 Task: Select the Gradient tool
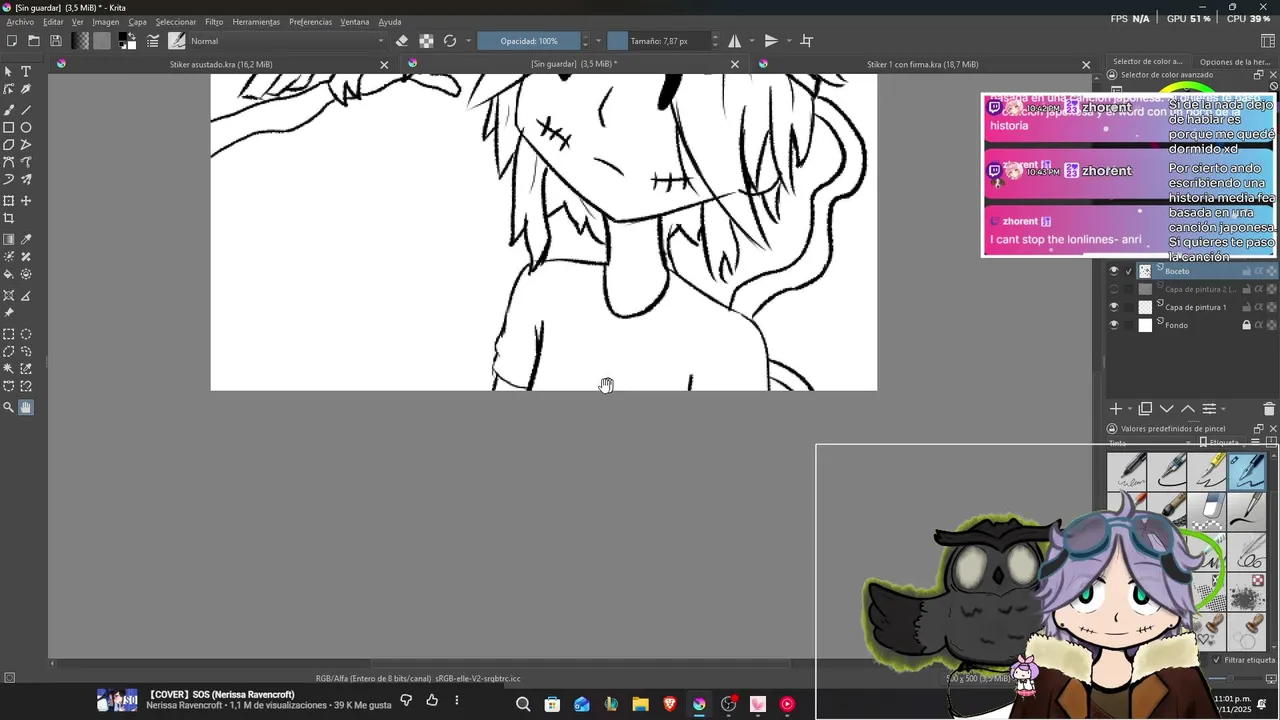pyautogui.click(x=9, y=240)
